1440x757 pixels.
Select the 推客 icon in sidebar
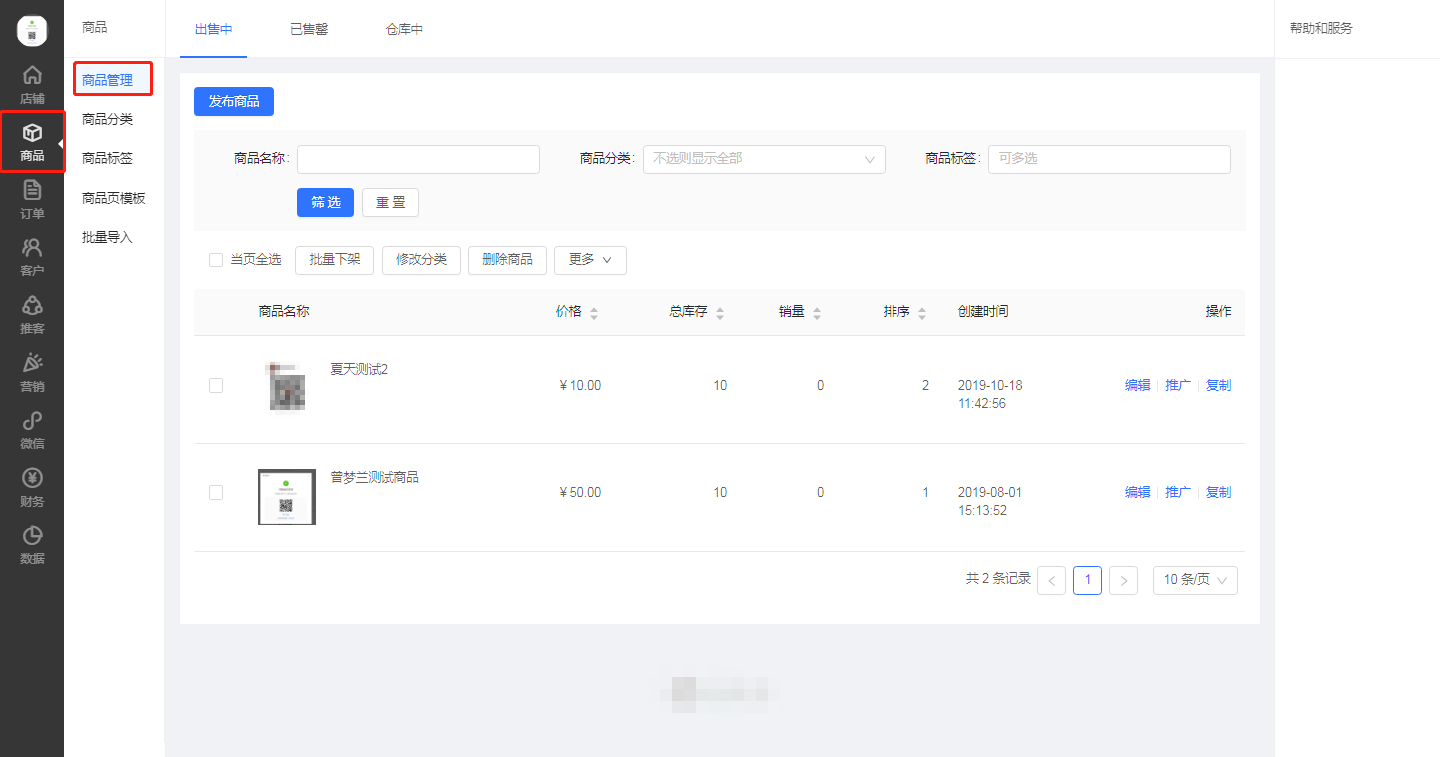[x=32, y=306]
